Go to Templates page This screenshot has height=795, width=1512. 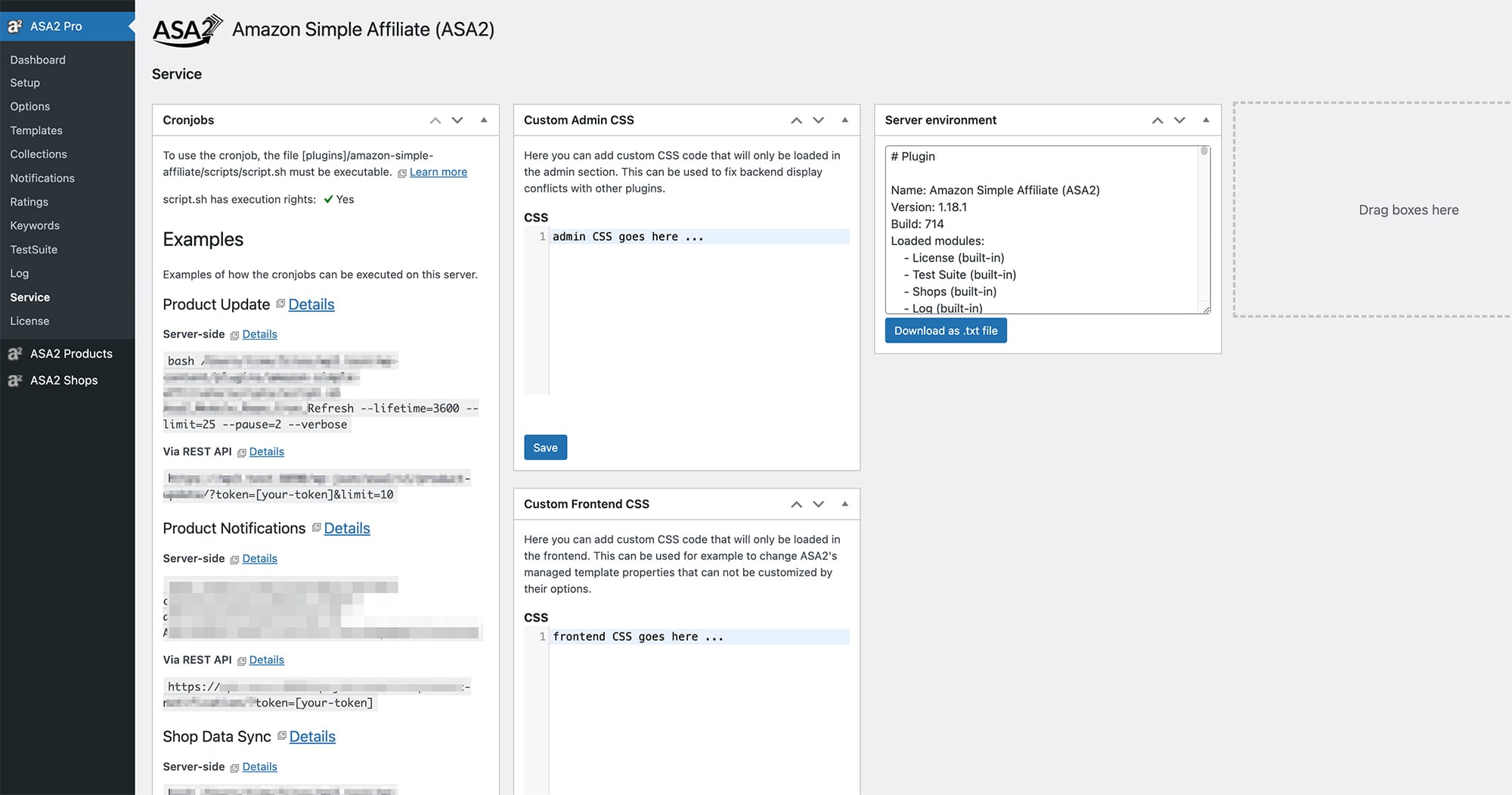36,131
